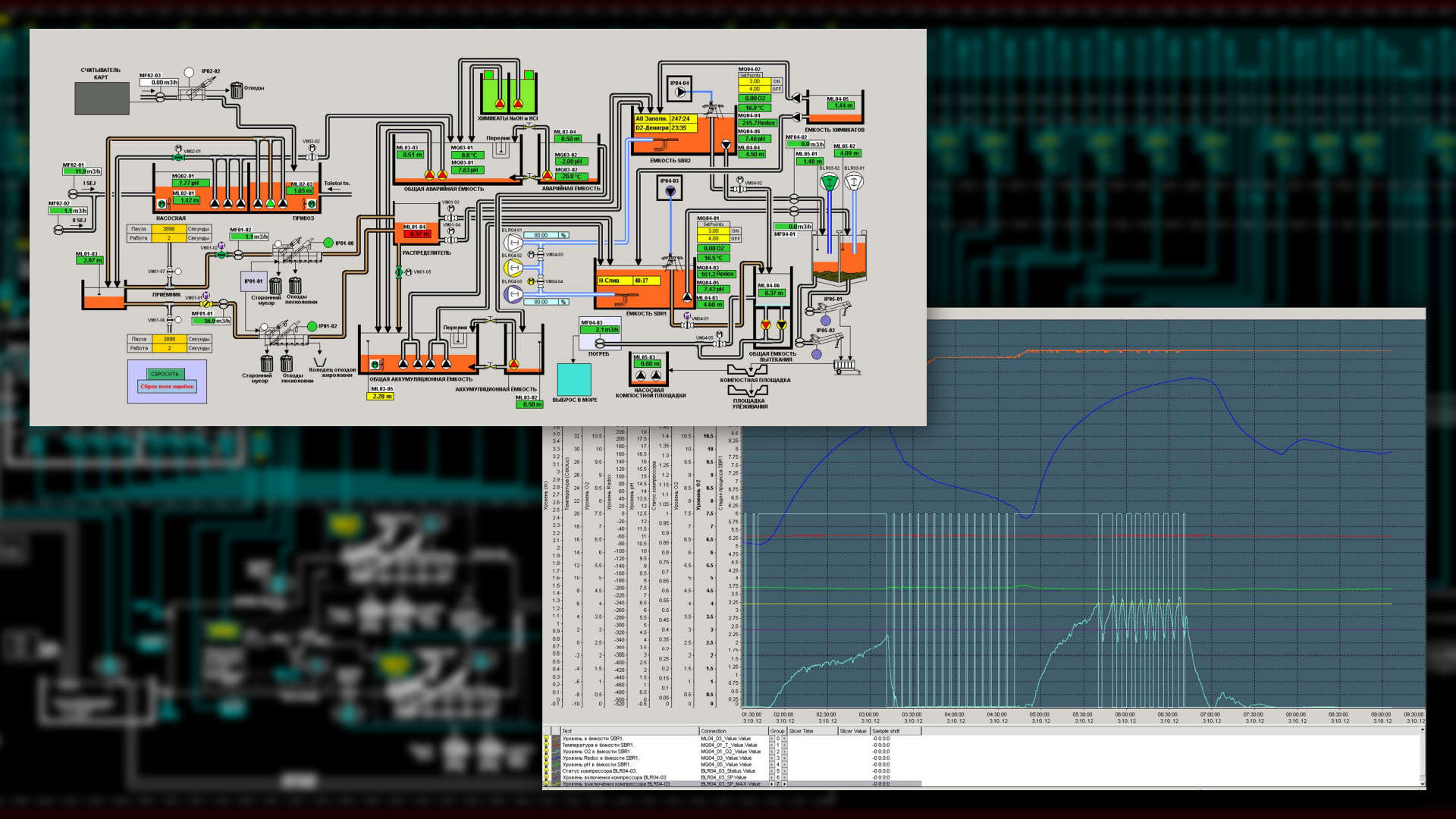The width and height of the screenshot is (1456, 819).
Task: Edit upper Пауза value 3898 field
Action: (x=169, y=229)
